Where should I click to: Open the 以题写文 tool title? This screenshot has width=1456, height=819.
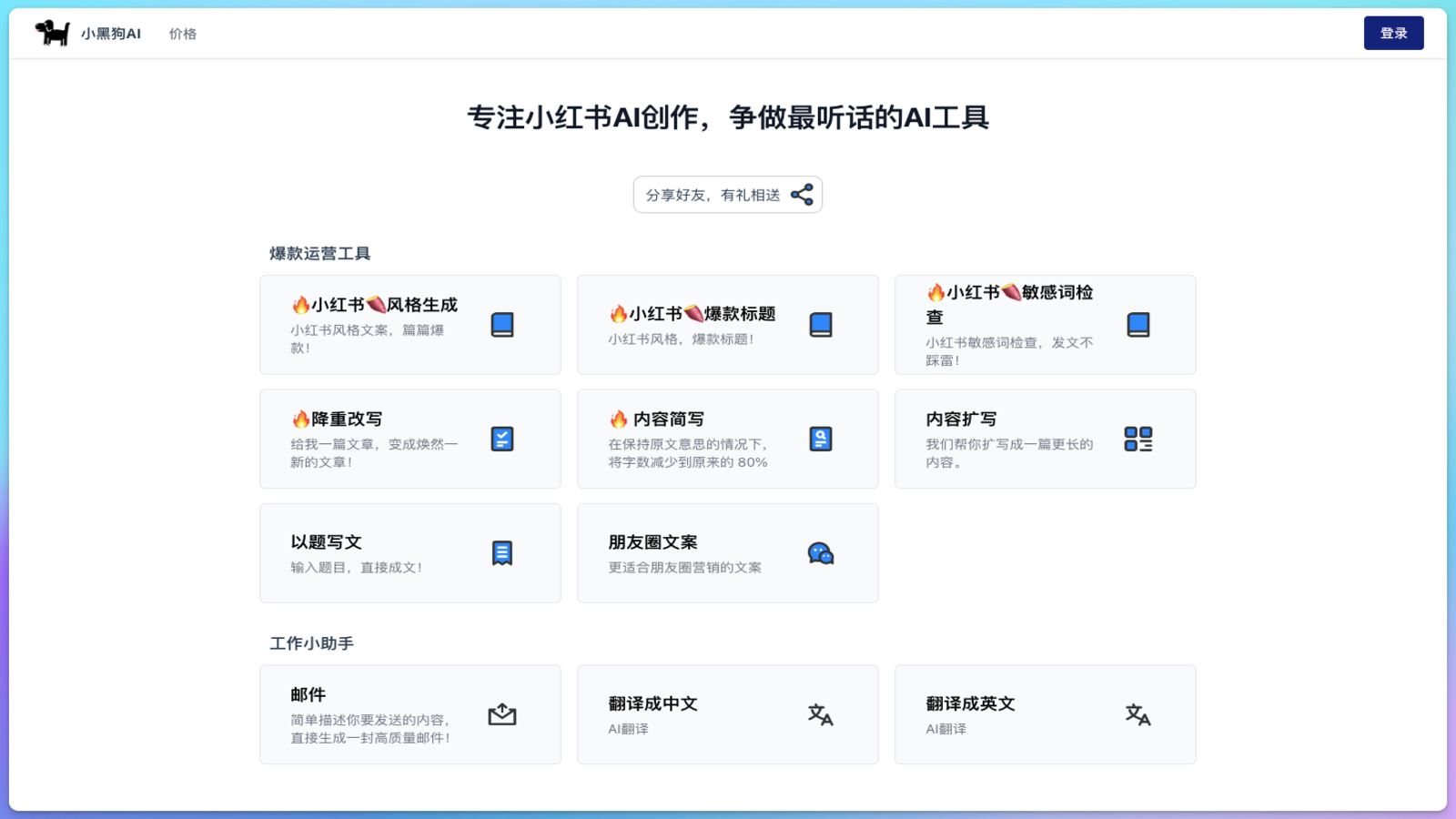[x=326, y=542]
